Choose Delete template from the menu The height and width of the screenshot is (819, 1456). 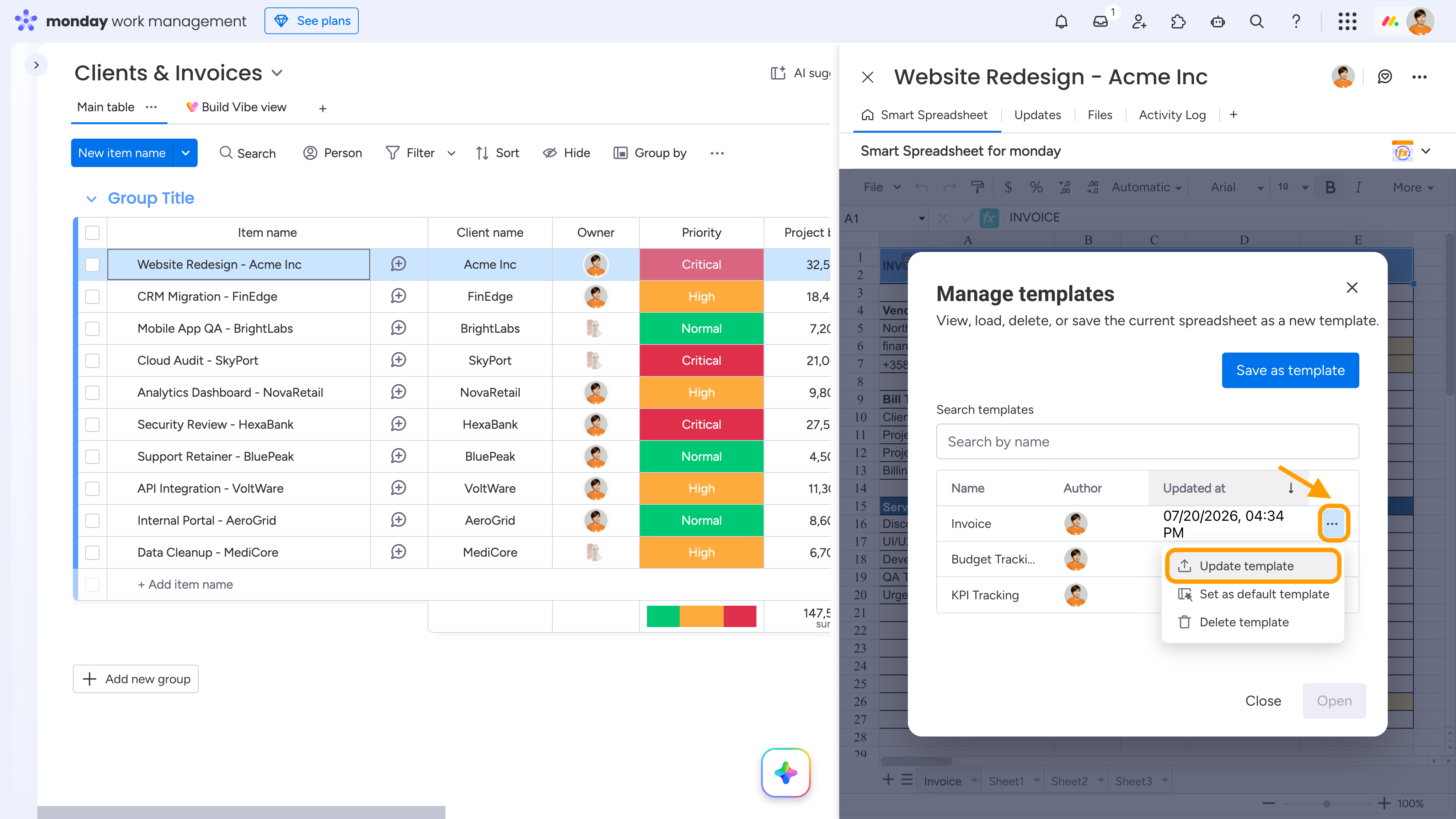(1253, 622)
